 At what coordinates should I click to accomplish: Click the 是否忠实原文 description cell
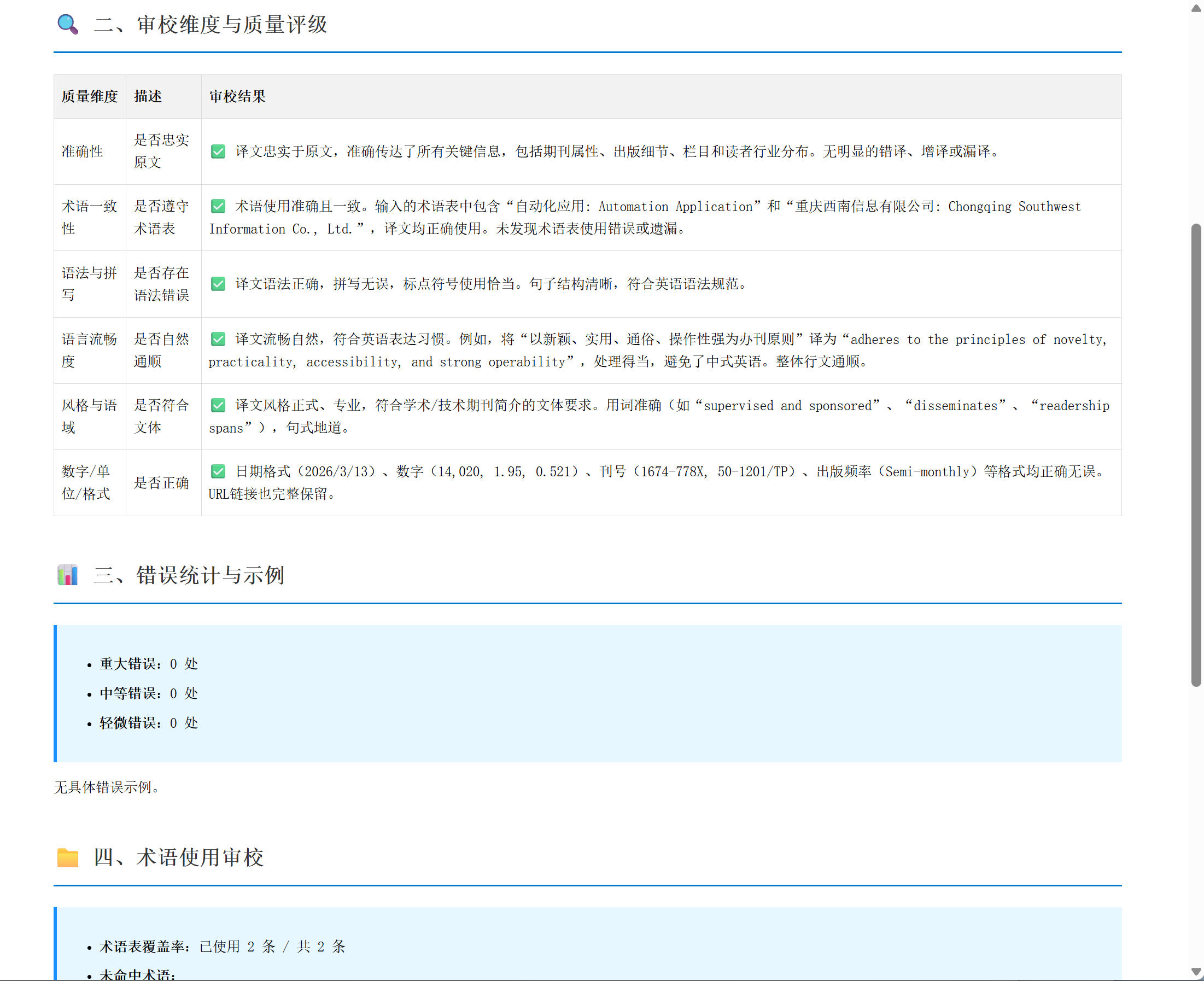[x=164, y=151]
